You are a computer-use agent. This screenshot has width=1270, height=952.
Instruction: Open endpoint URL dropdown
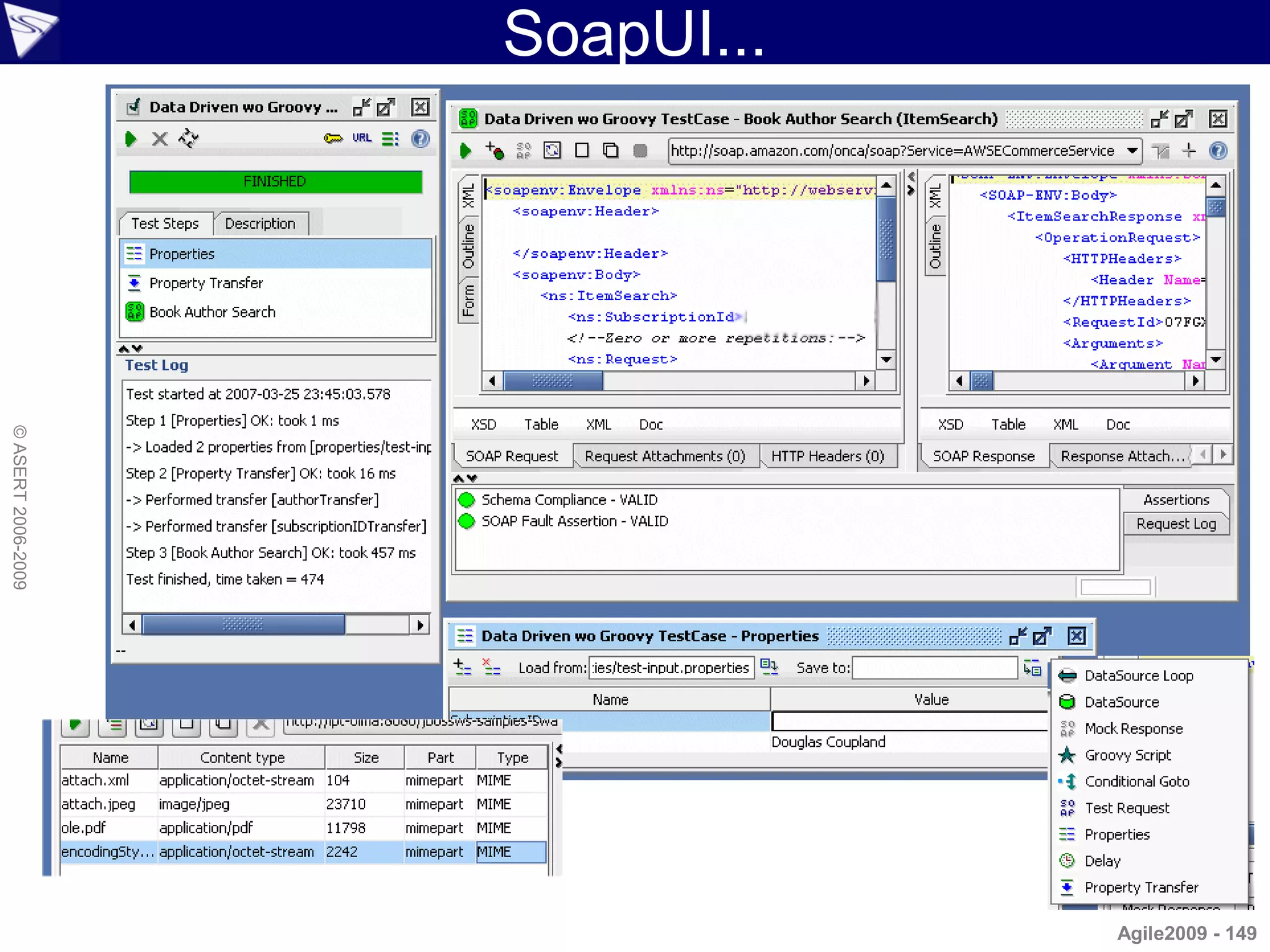(1132, 151)
